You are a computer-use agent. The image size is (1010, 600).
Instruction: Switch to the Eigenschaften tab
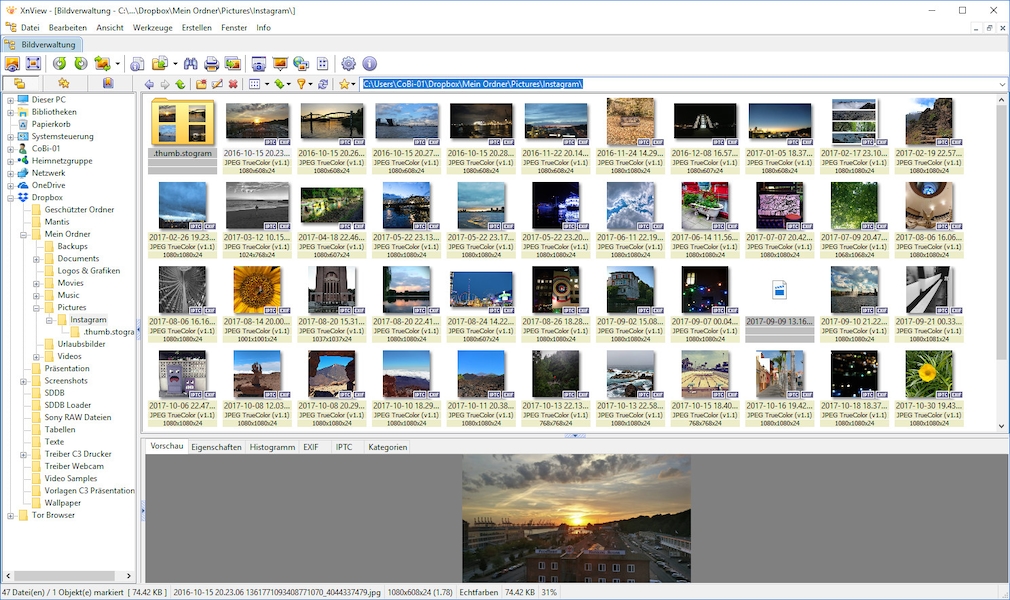click(x=216, y=447)
